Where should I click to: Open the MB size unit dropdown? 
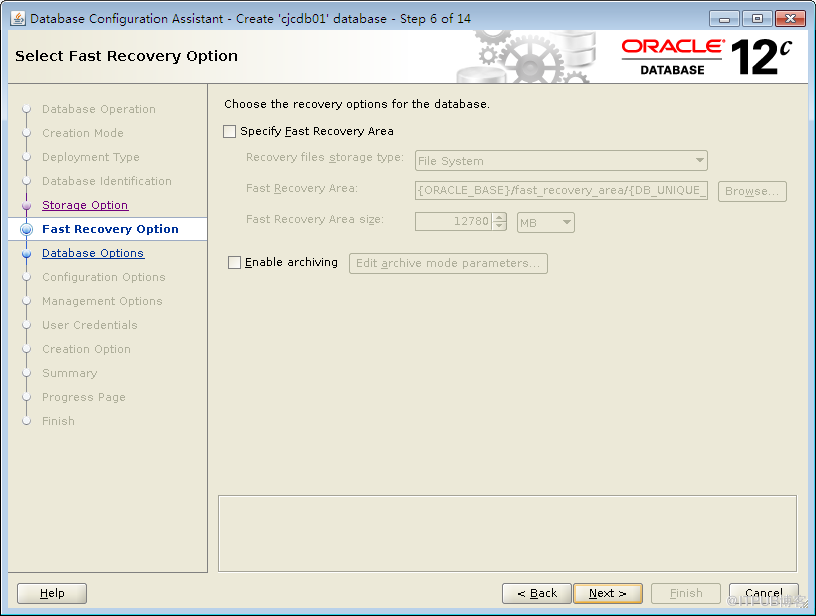click(x=545, y=223)
